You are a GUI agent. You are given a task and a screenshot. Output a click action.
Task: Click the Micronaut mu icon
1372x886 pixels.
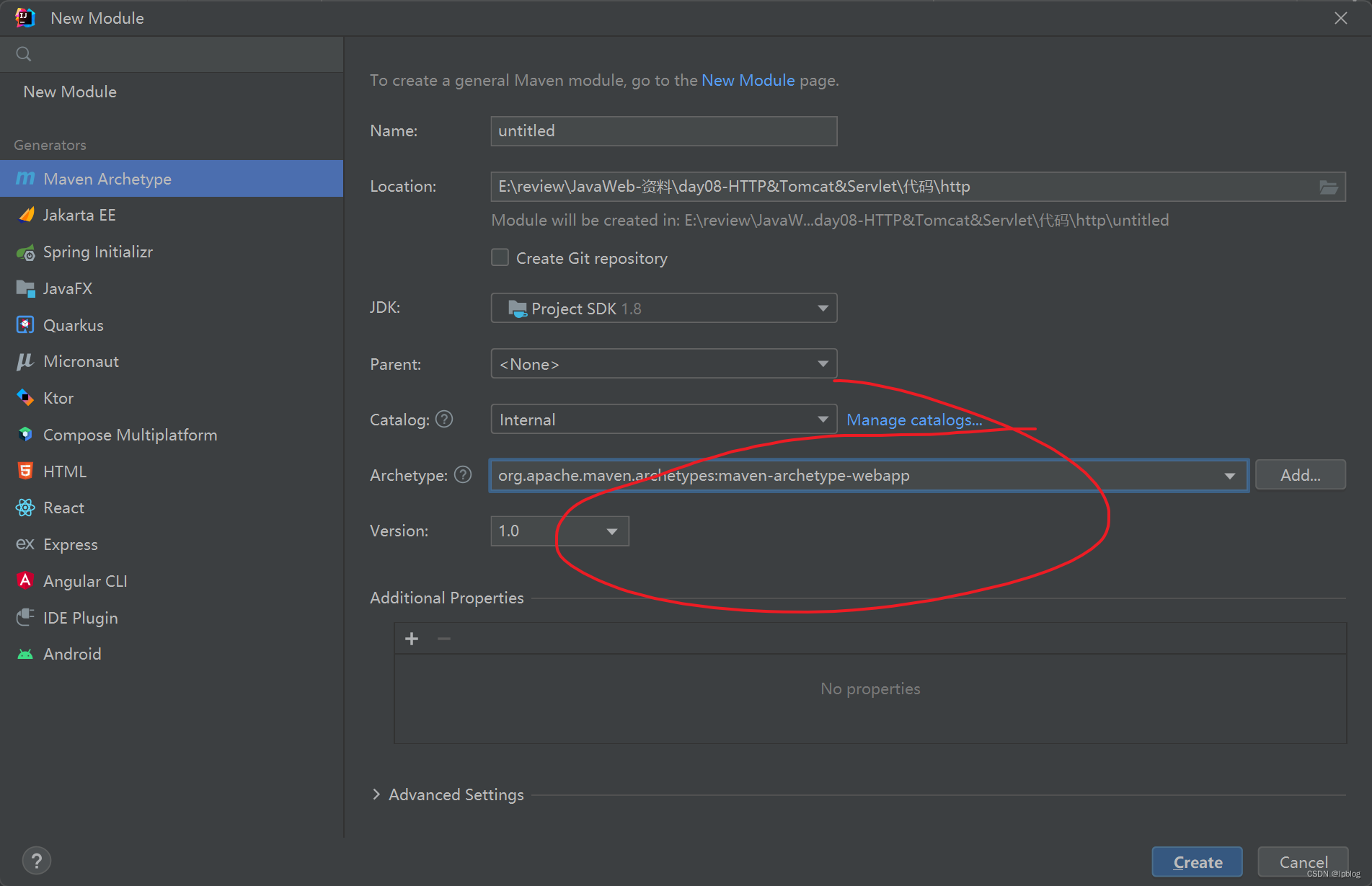pyautogui.click(x=25, y=361)
